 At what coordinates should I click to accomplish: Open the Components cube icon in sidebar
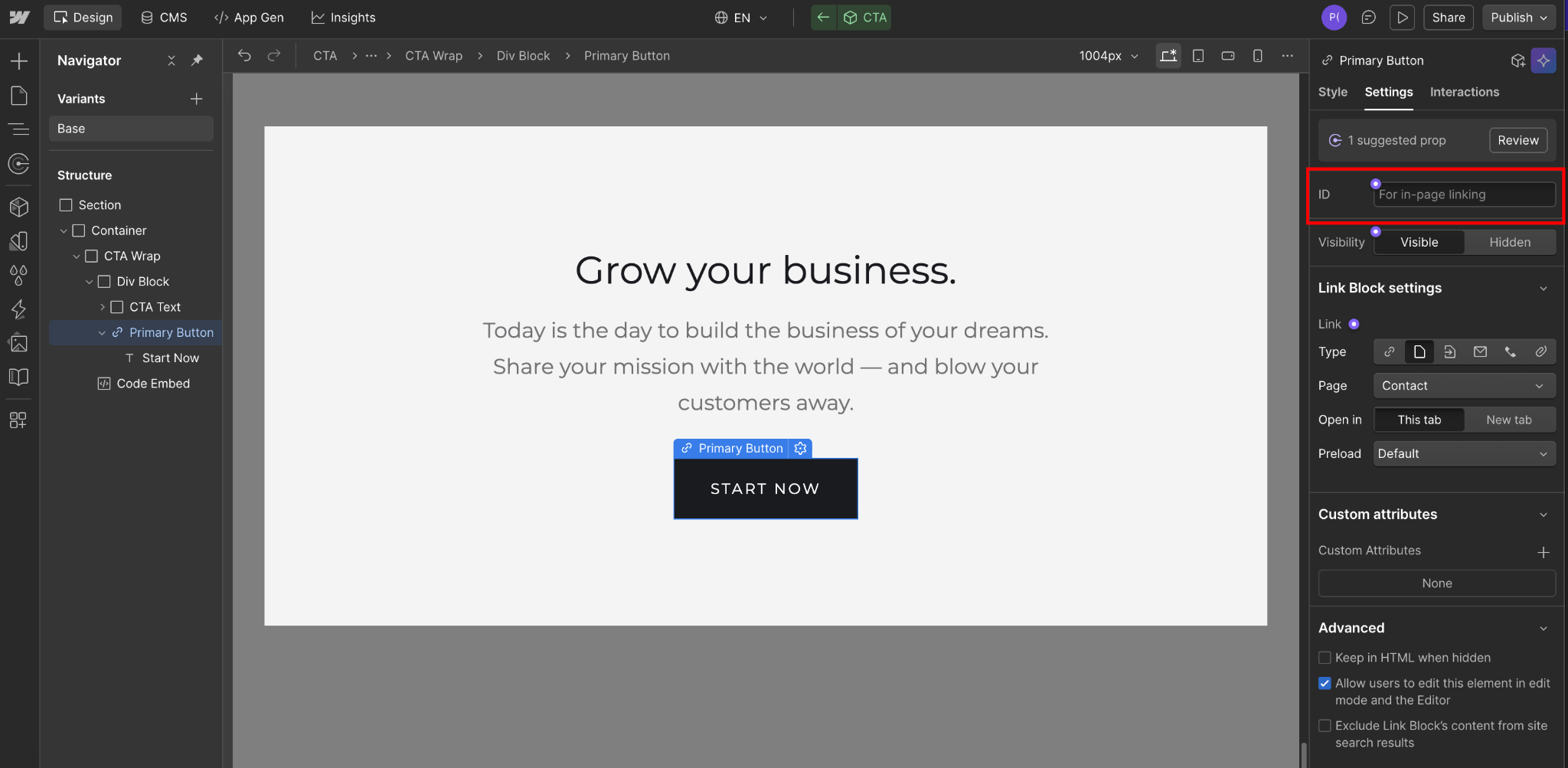pyautogui.click(x=19, y=207)
